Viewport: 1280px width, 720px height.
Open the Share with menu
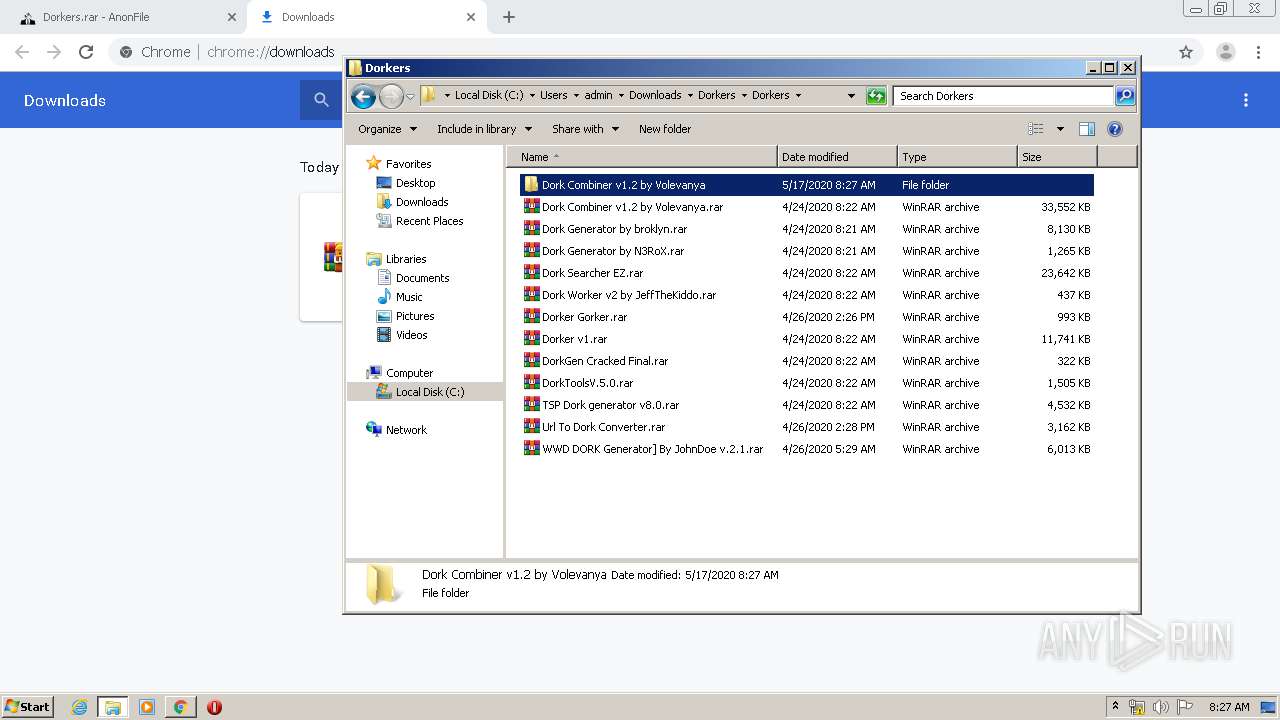[x=585, y=129]
